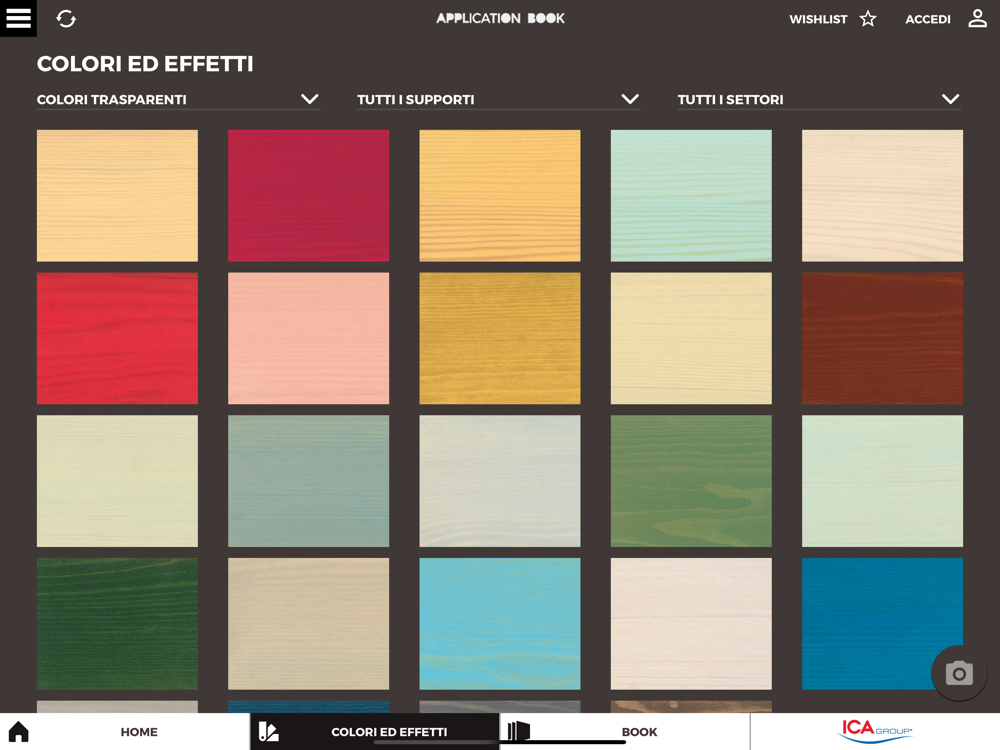Select the medium green wood swatch
This screenshot has width=1000, height=750.
pyautogui.click(x=691, y=482)
